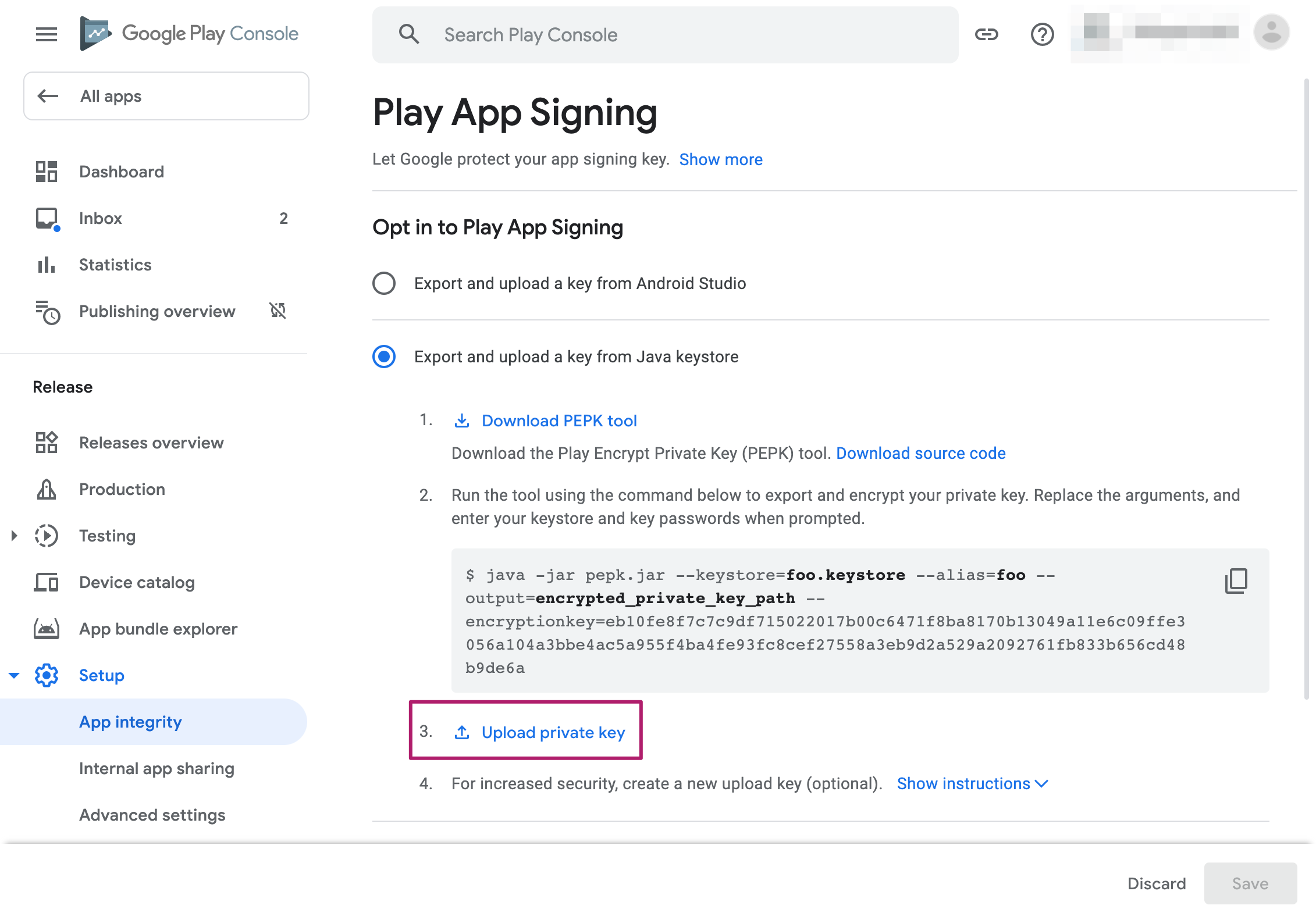Open Publishing overview
This screenshot has width=1316, height=923.
point(157,311)
